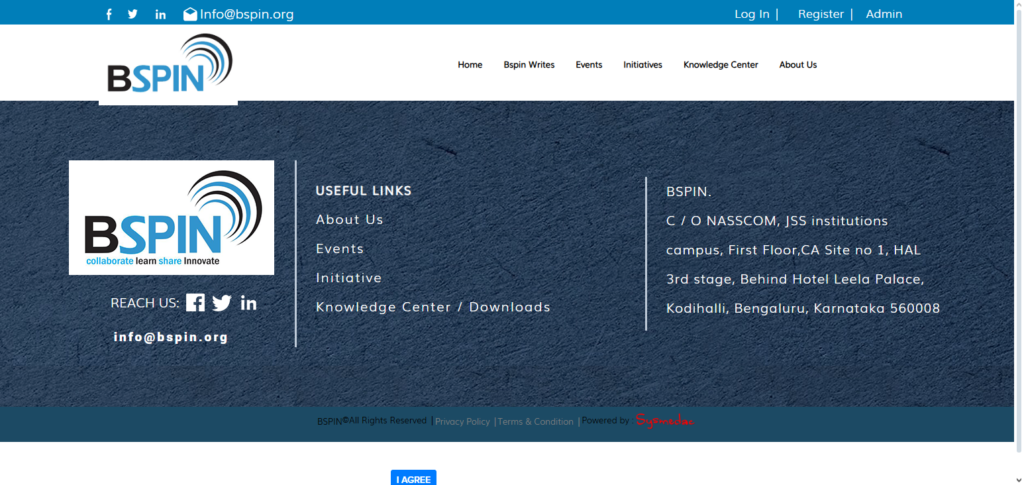Click the large BSPIN footer logo image
1024x485 pixels.
click(x=171, y=217)
